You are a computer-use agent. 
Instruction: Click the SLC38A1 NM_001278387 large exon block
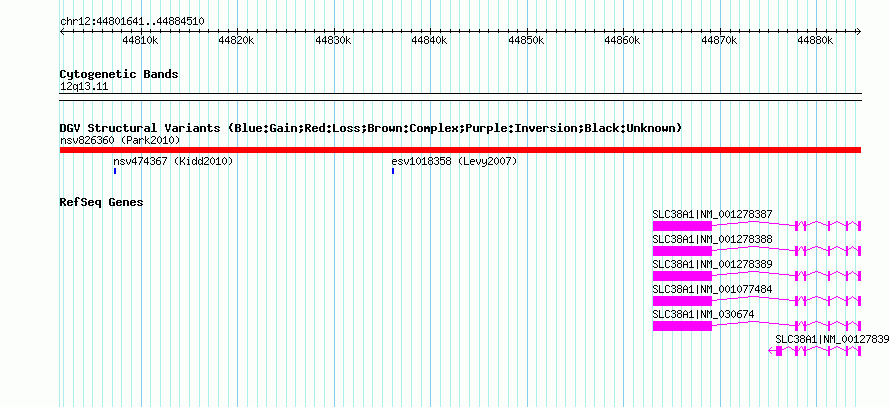click(x=682, y=226)
